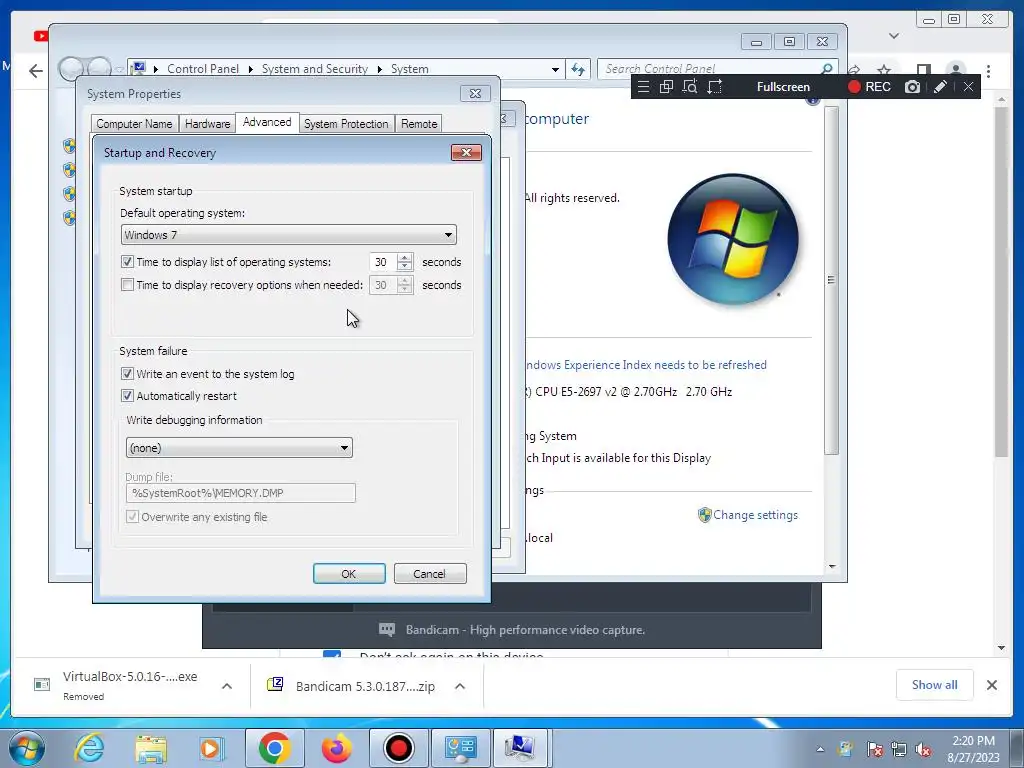Close Chrome downloads bar

click(991, 685)
